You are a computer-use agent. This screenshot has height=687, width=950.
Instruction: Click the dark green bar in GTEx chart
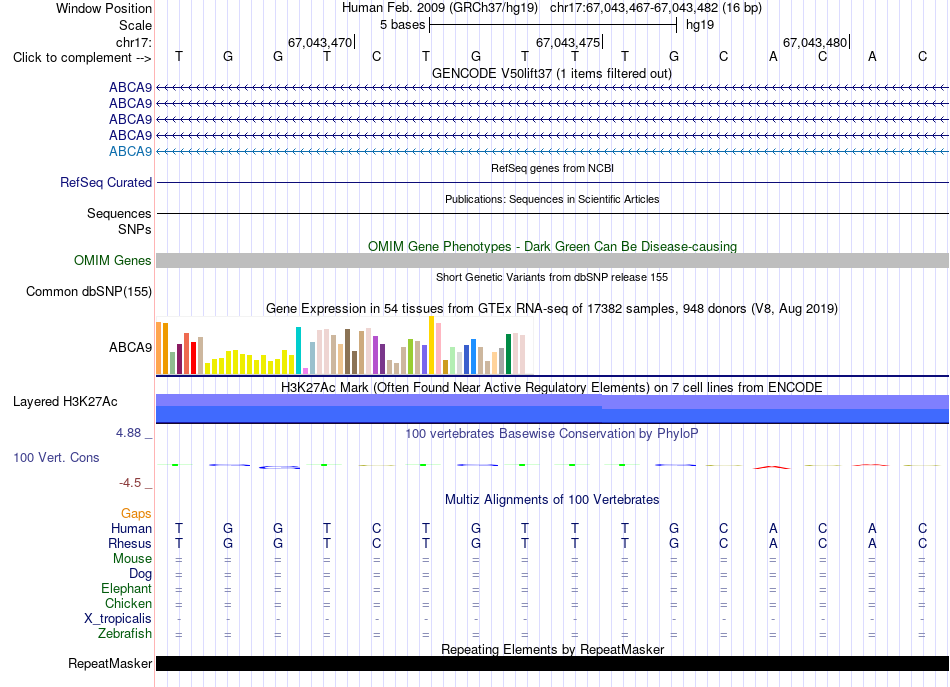(508, 354)
